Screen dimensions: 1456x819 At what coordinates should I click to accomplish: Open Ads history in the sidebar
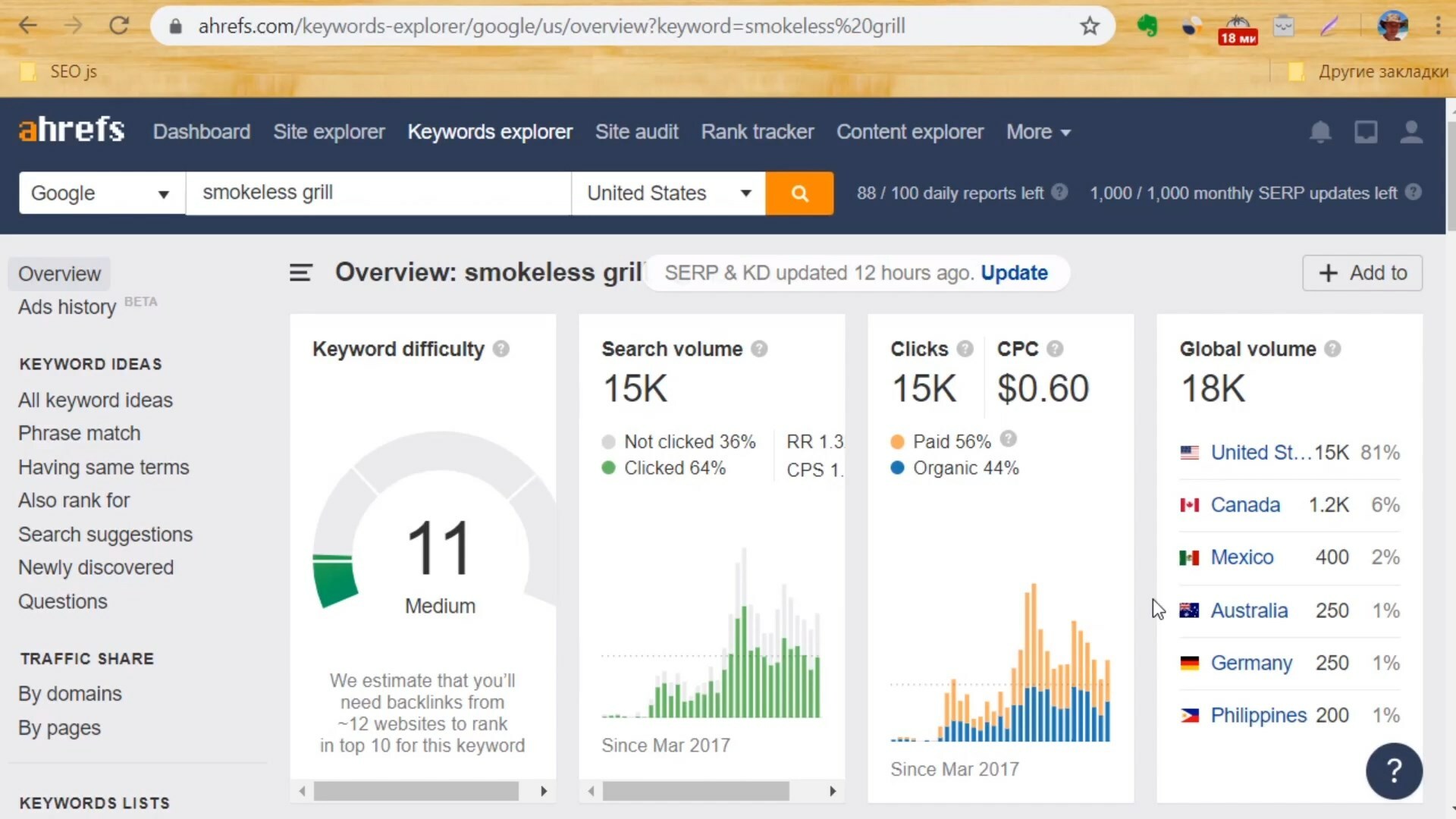67,307
